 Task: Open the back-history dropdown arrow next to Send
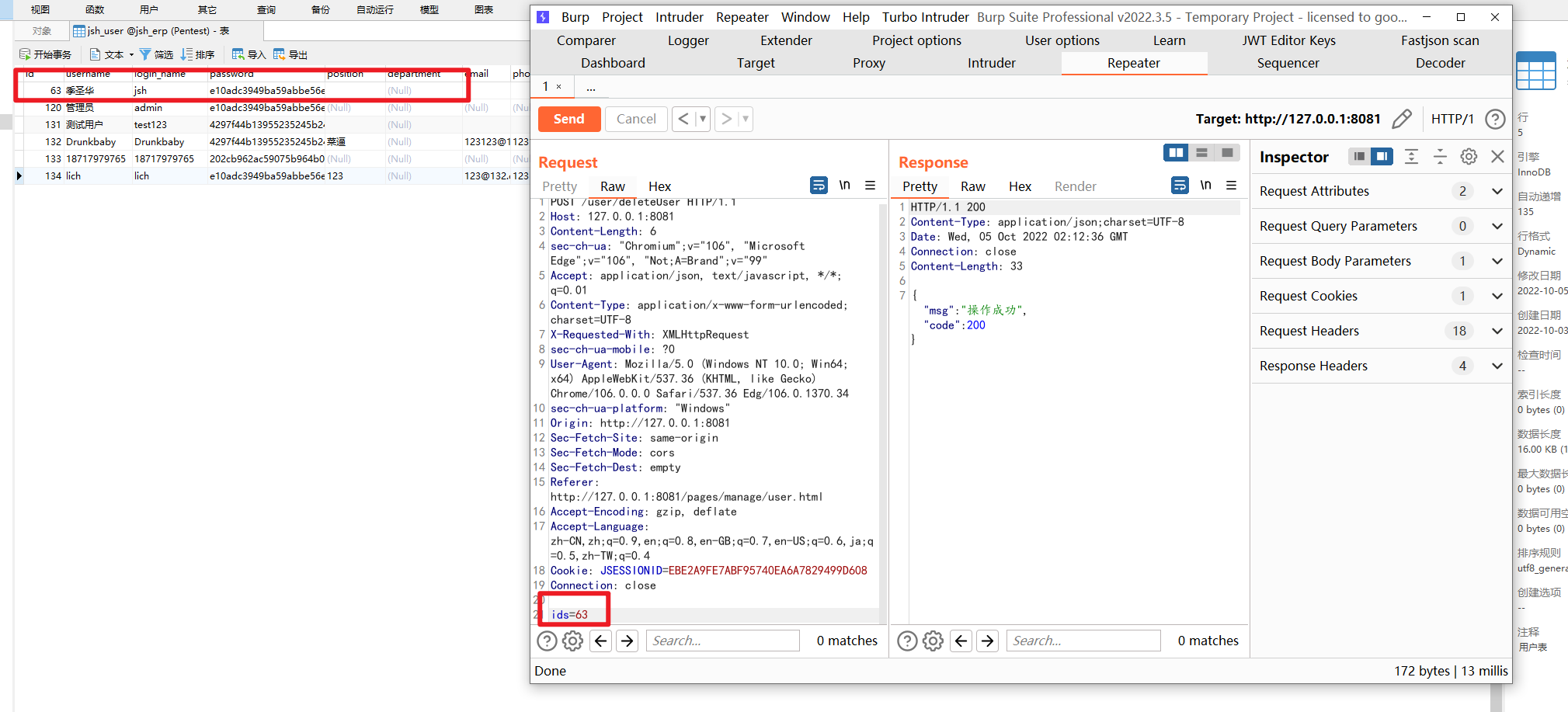703,118
